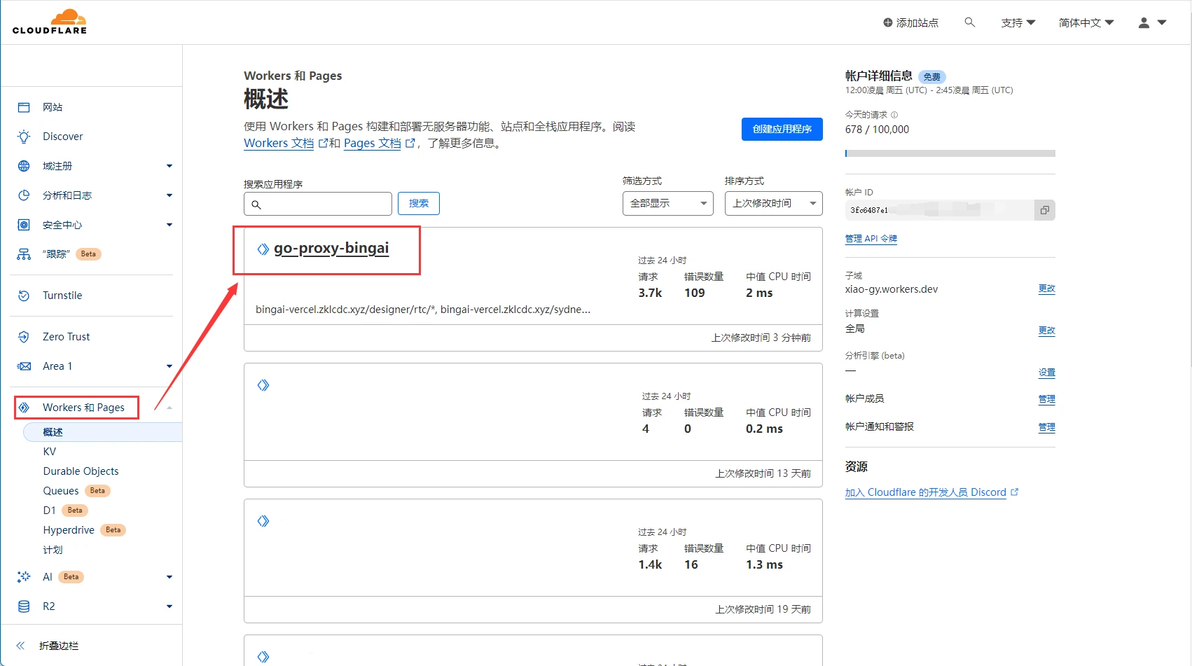This screenshot has height=666, width=1192.
Task: Click the Manage API tokens link
Action: tap(871, 239)
